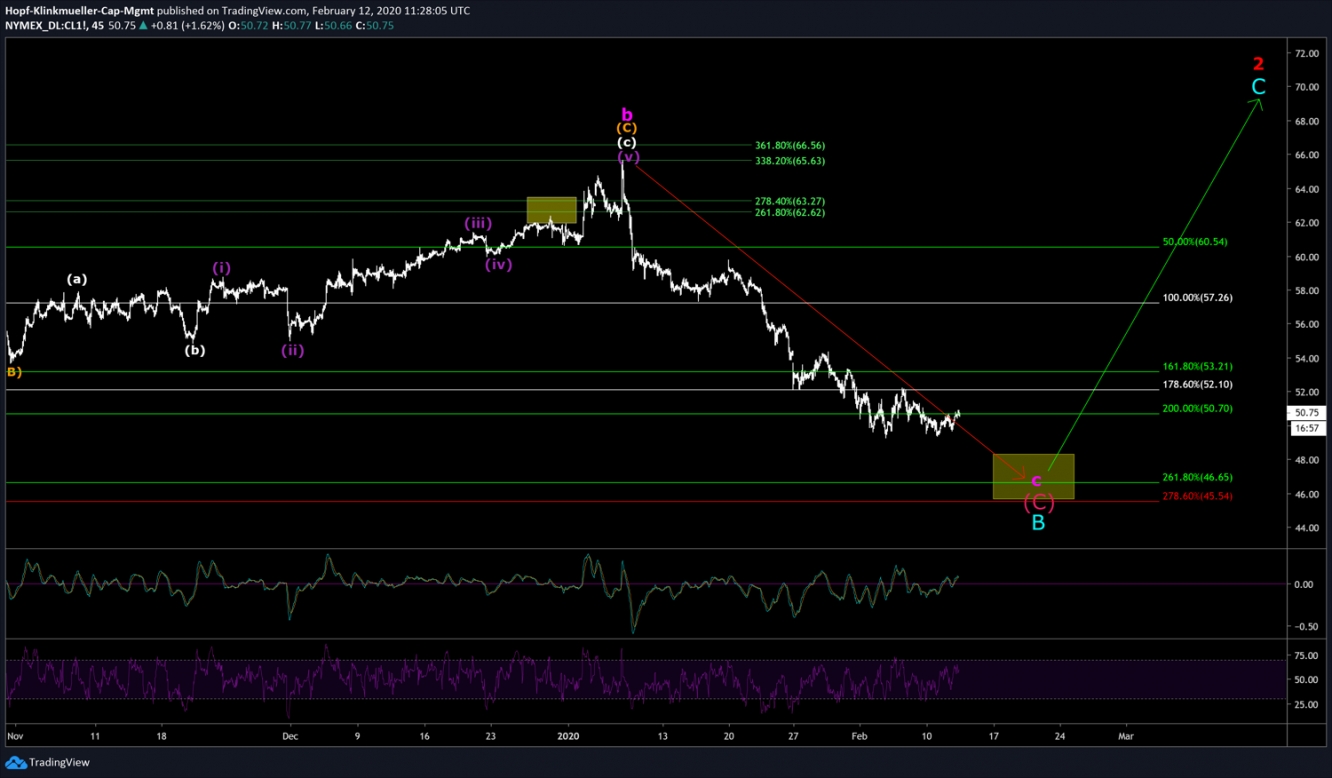Click the 66.00 price axis value
Screen dimensions: 1332x778
[x=1307, y=155]
